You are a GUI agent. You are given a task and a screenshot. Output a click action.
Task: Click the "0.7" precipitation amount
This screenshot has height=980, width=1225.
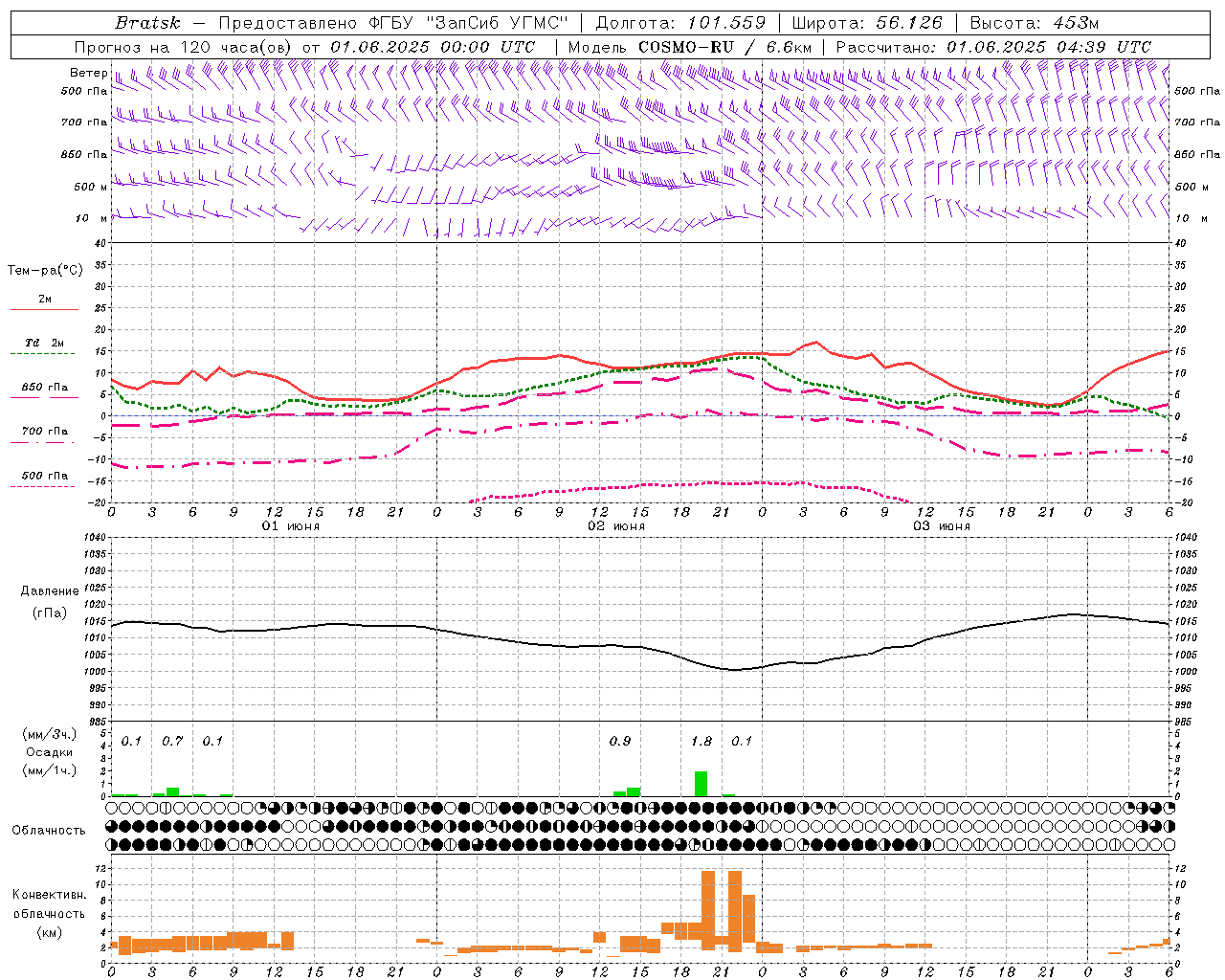pos(172,742)
